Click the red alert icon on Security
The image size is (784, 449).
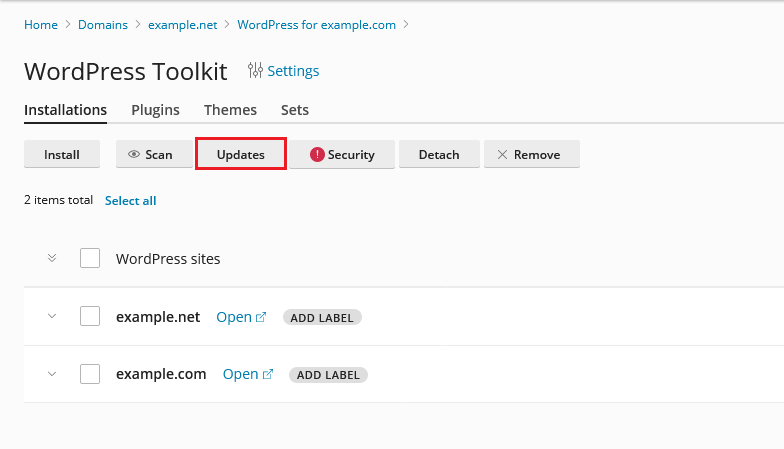pyautogui.click(x=317, y=154)
